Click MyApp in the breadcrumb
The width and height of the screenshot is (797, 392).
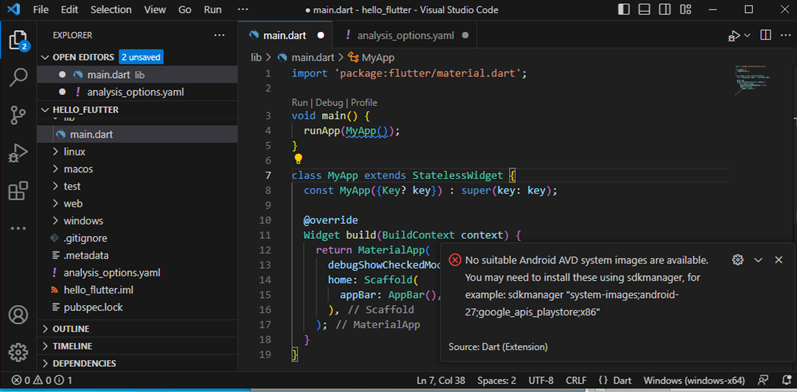(378, 58)
